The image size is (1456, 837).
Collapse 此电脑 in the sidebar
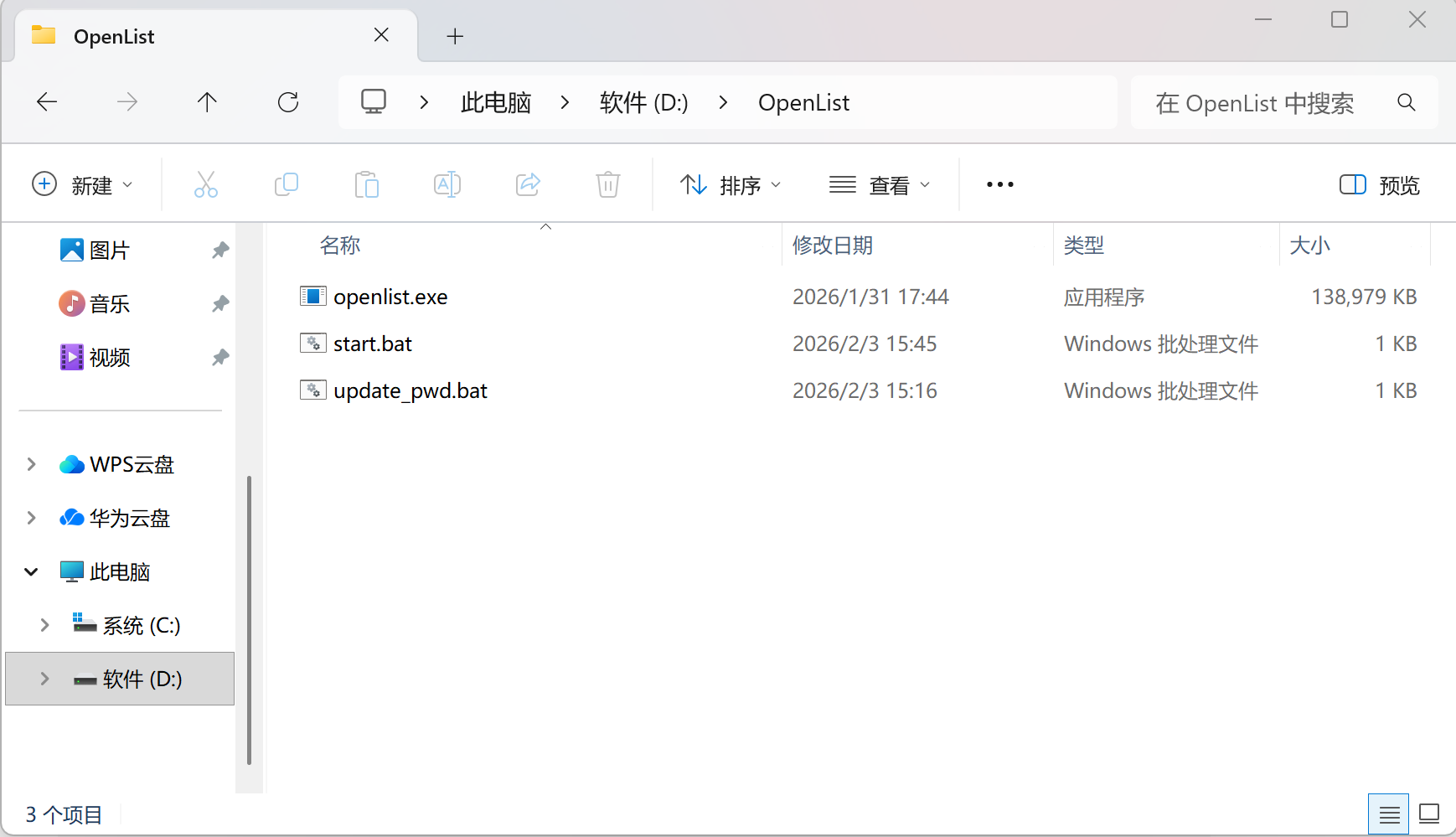(30, 571)
